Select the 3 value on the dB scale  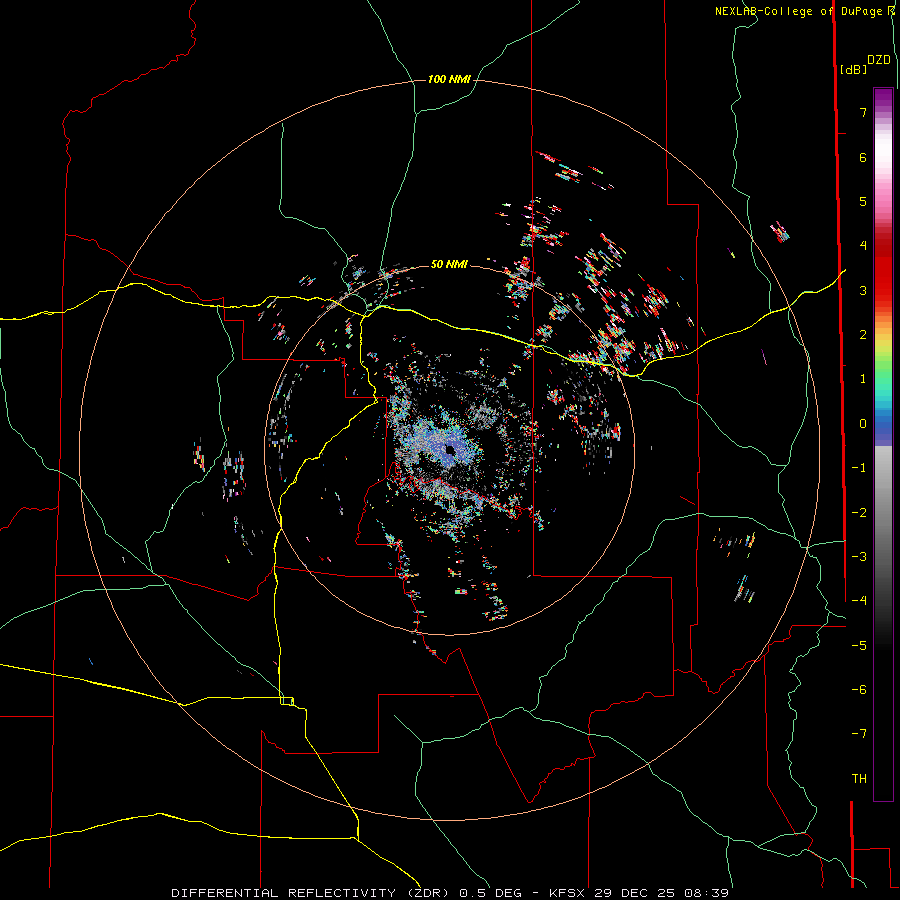863,290
